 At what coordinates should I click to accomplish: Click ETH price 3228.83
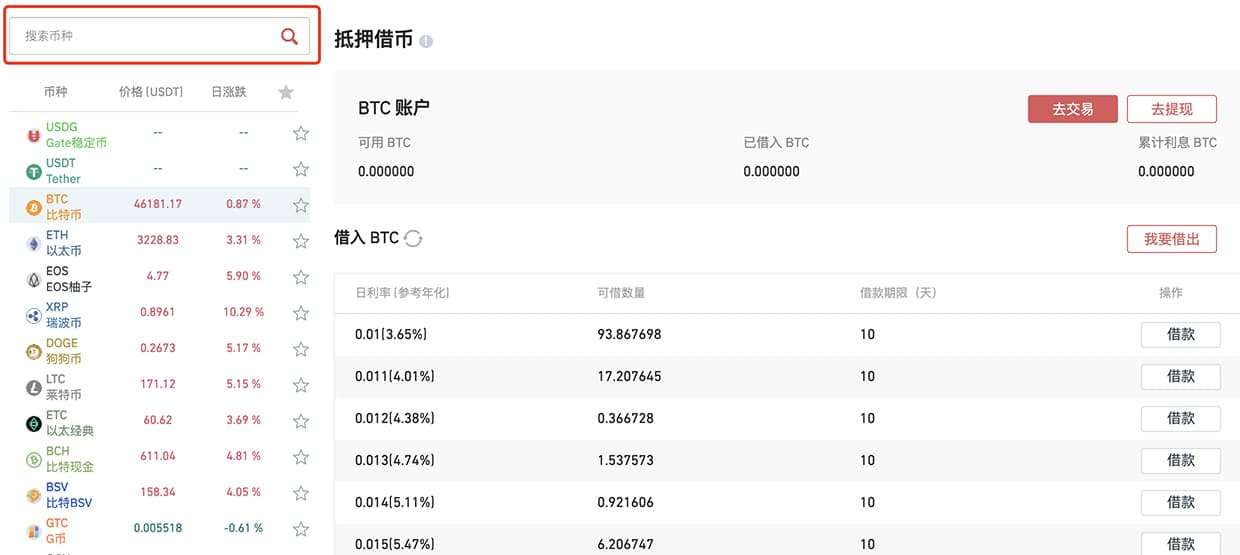pos(158,240)
